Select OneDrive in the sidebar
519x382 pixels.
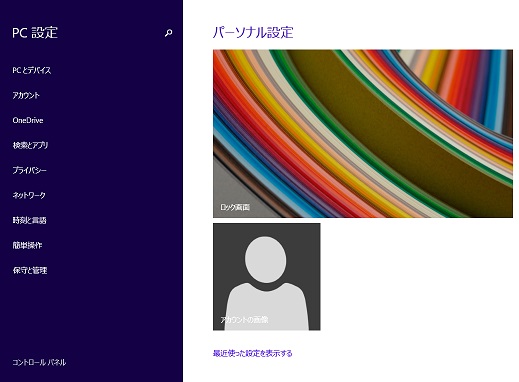coord(28,120)
